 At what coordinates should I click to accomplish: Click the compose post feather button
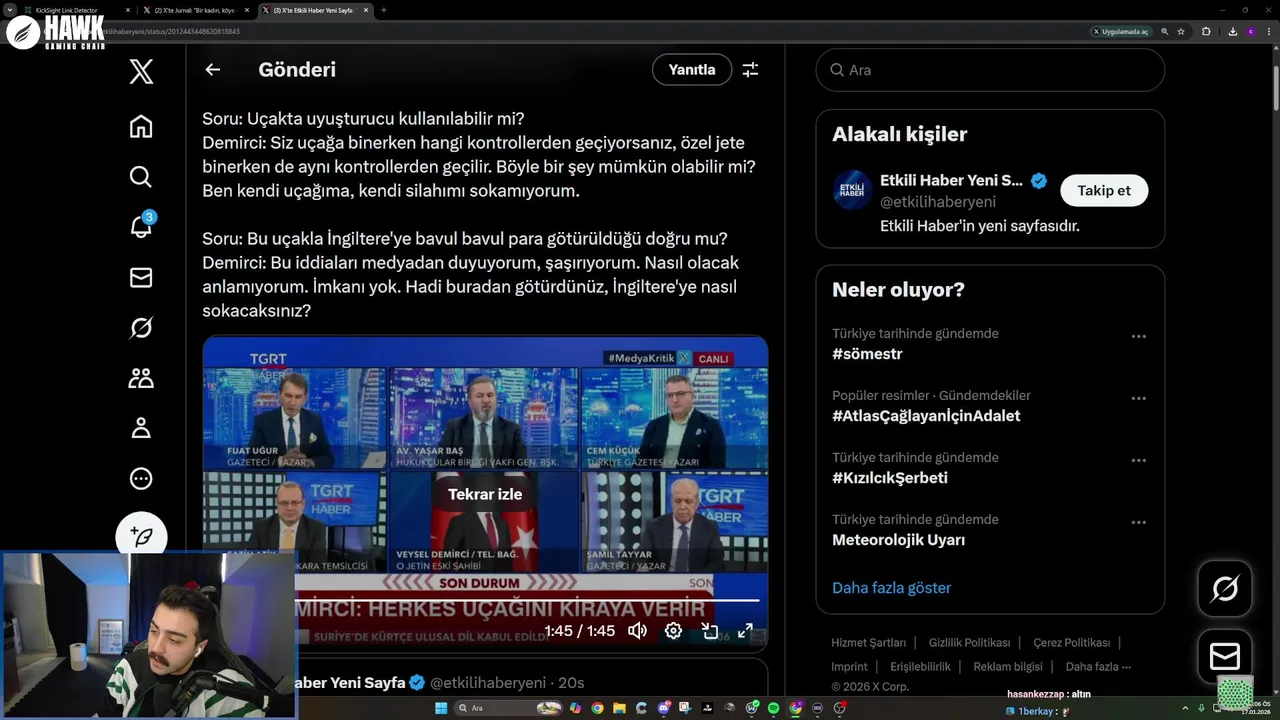coord(141,536)
